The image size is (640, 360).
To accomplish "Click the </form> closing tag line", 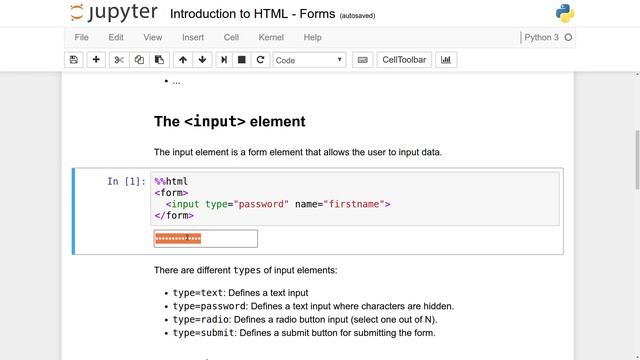I will click(x=174, y=216).
